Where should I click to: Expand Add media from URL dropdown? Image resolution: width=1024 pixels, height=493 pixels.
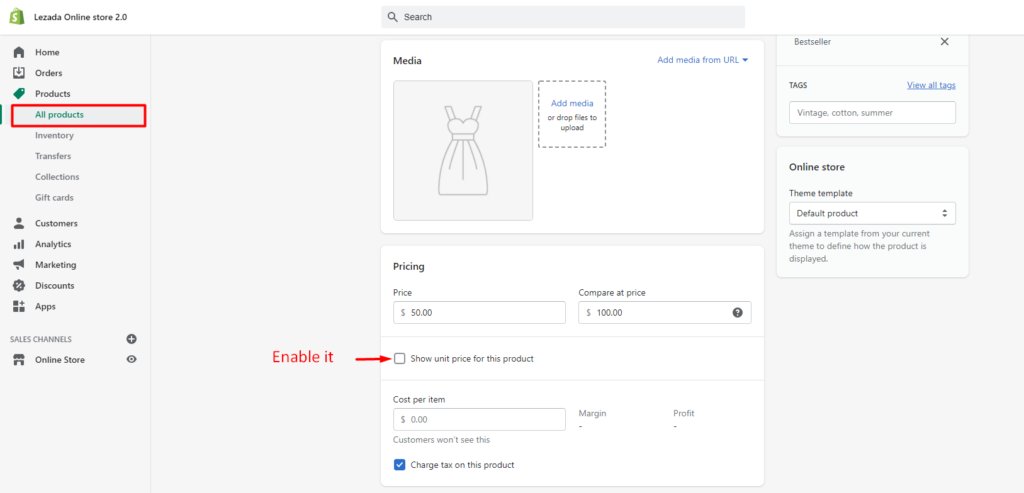[x=703, y=60]
